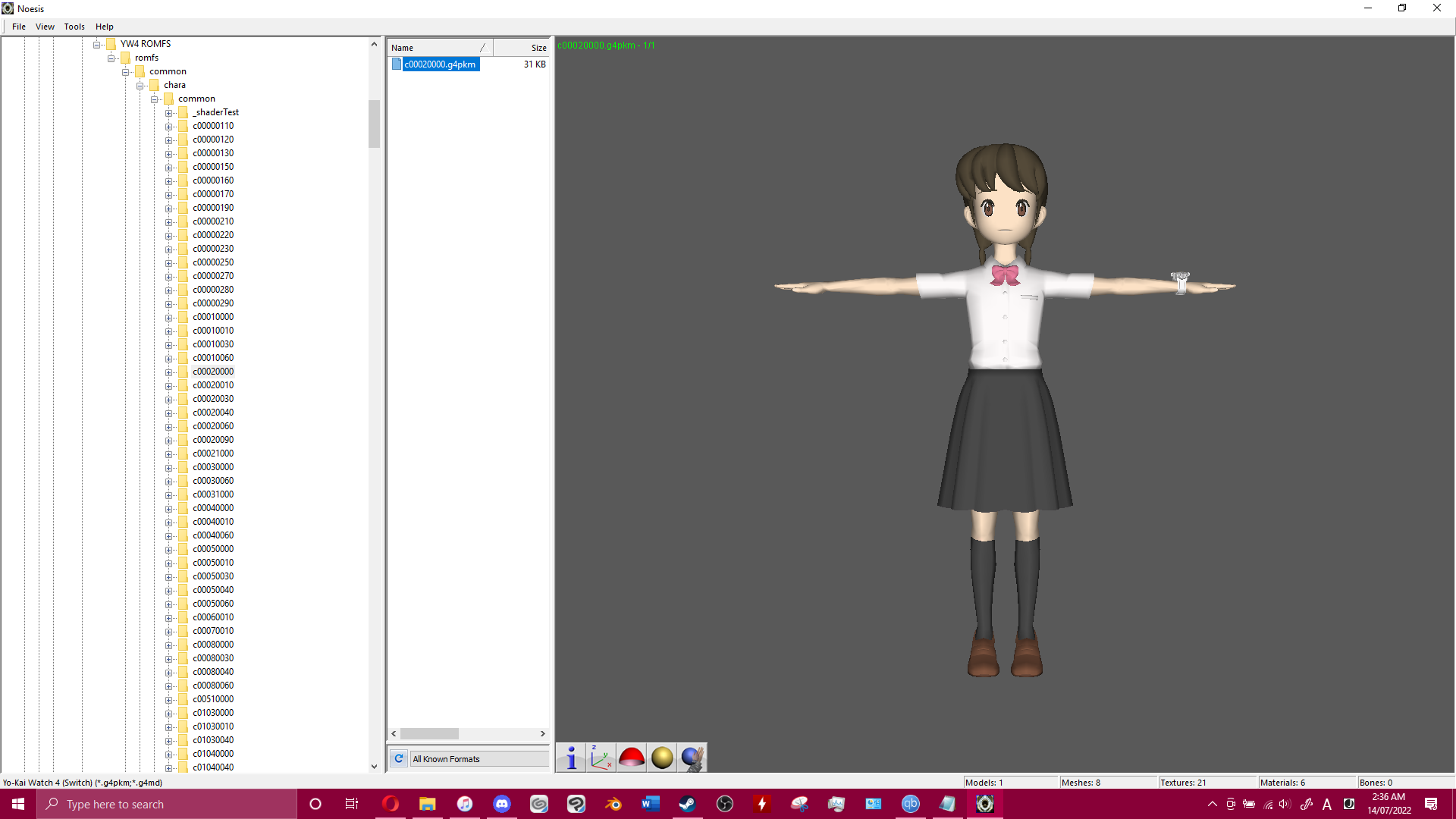Select the c00020000 folder in the tree
The image size is (1456, 819).
click(x=213, y=372)
